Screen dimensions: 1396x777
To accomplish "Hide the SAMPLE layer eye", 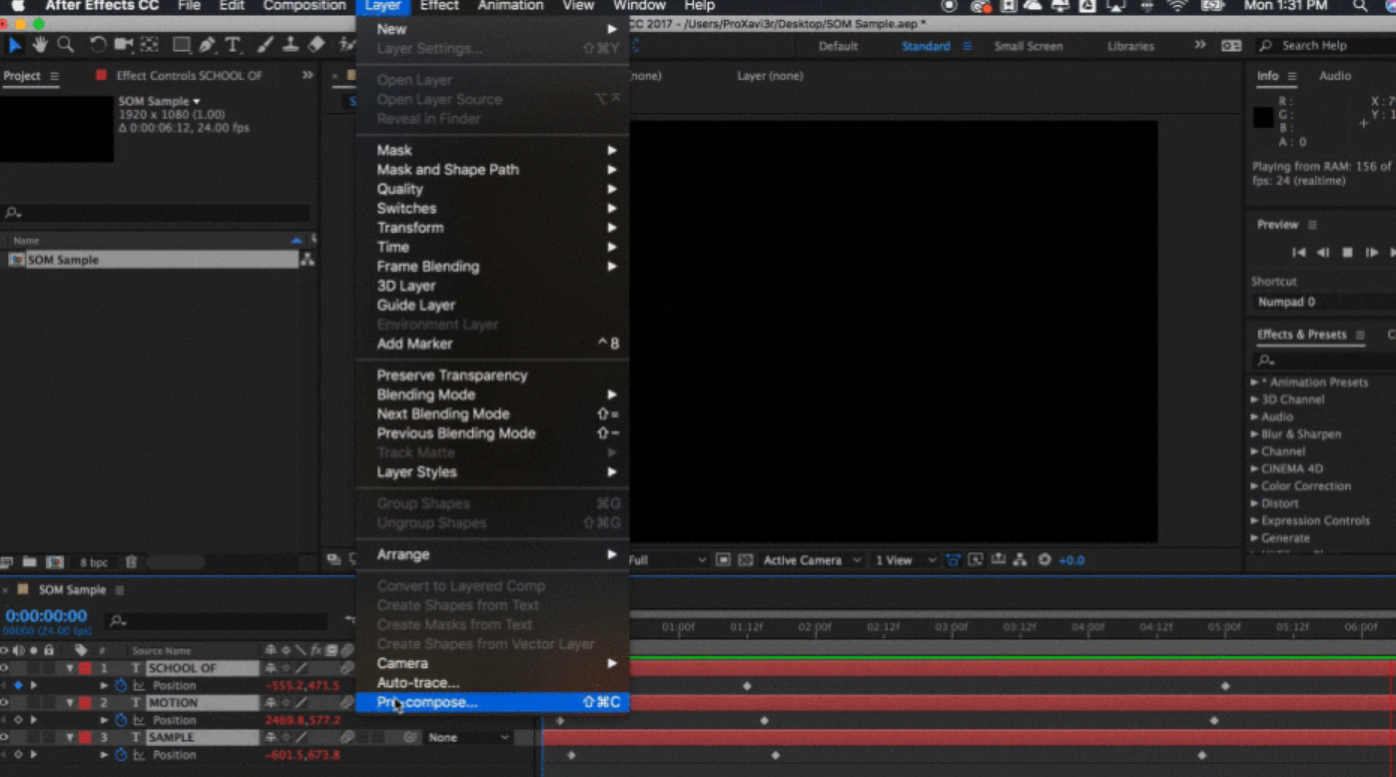I will 5,737.
